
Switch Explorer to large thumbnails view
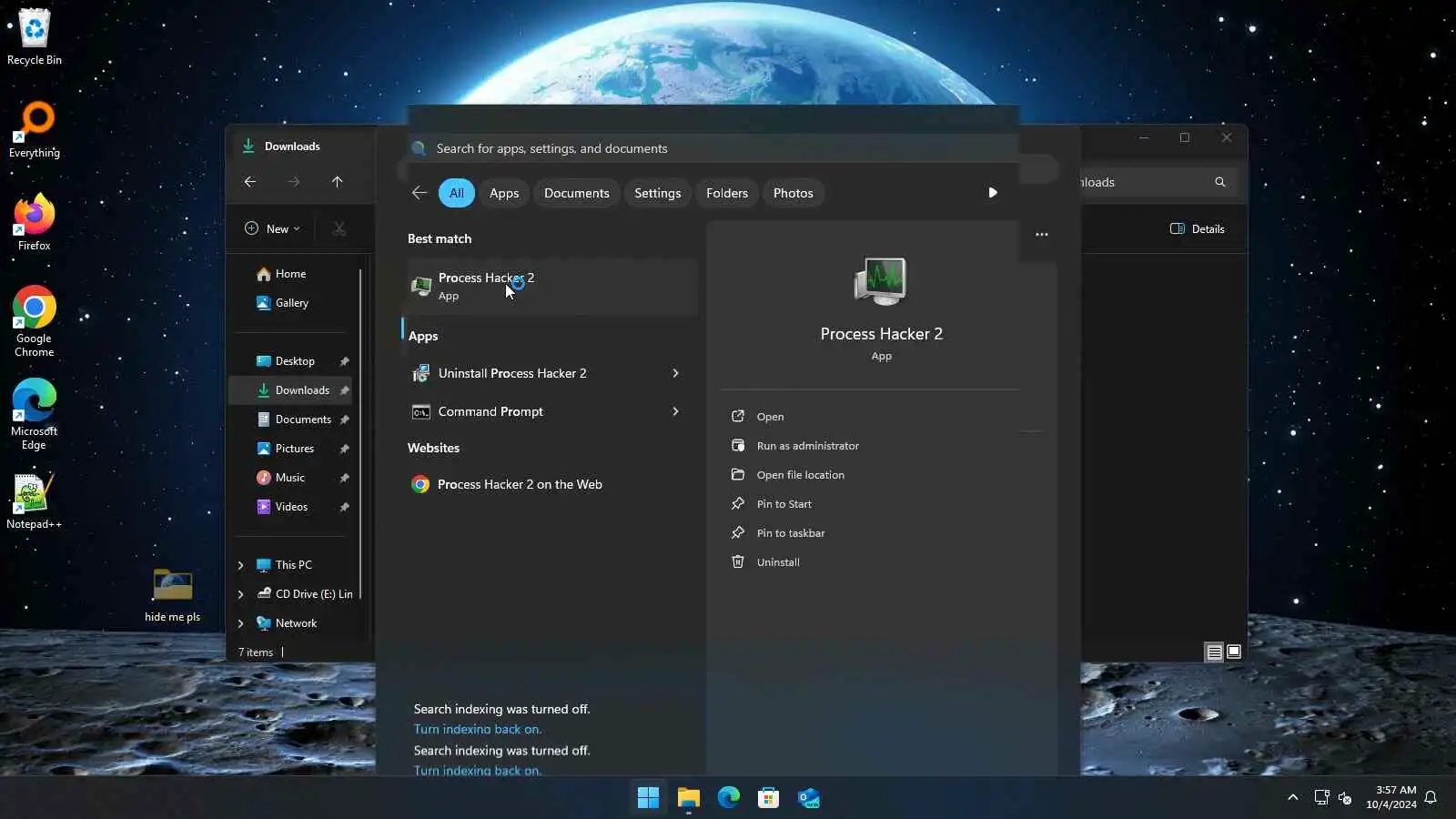(x=1234, y=652)
